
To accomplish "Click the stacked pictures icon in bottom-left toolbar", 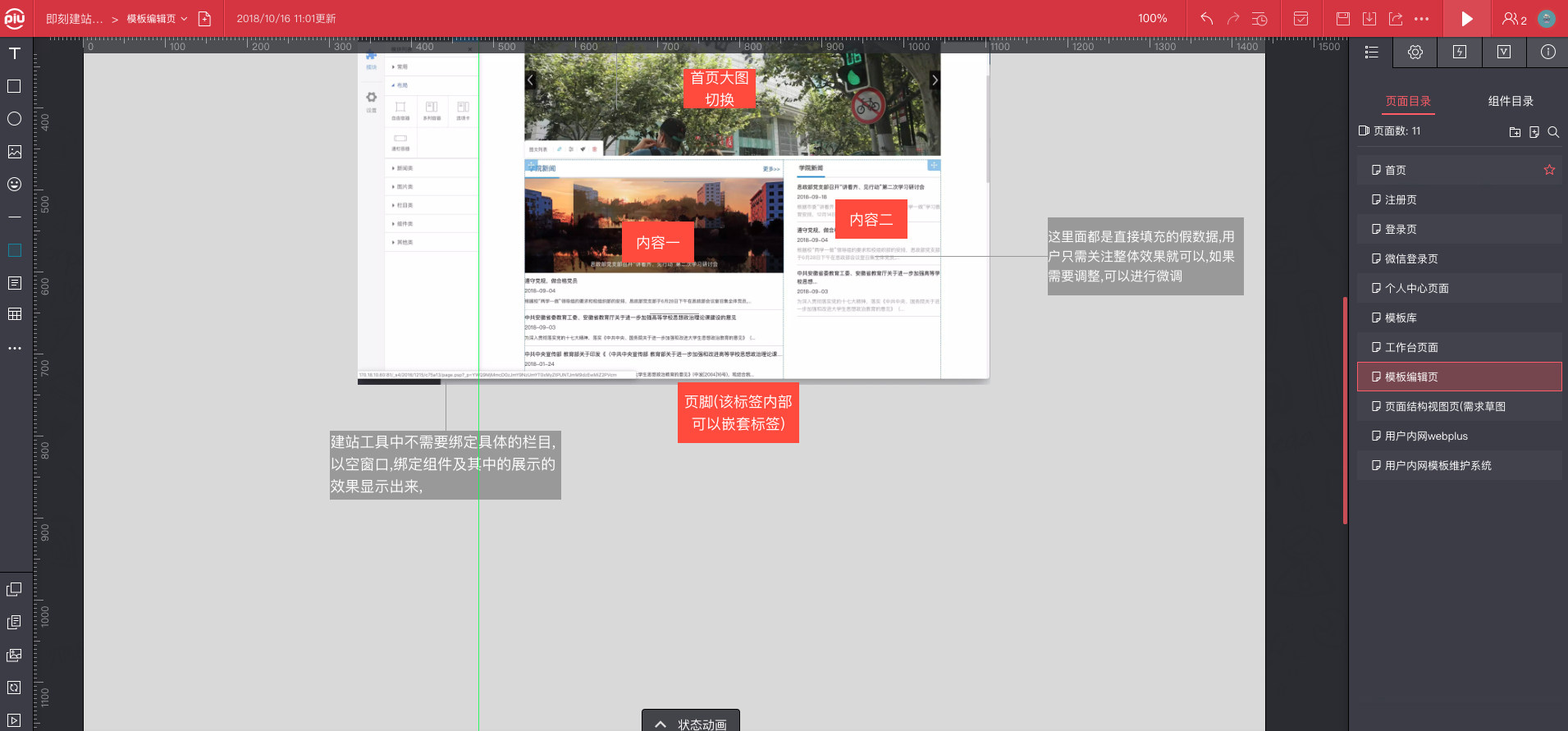I will click(14, 655).
